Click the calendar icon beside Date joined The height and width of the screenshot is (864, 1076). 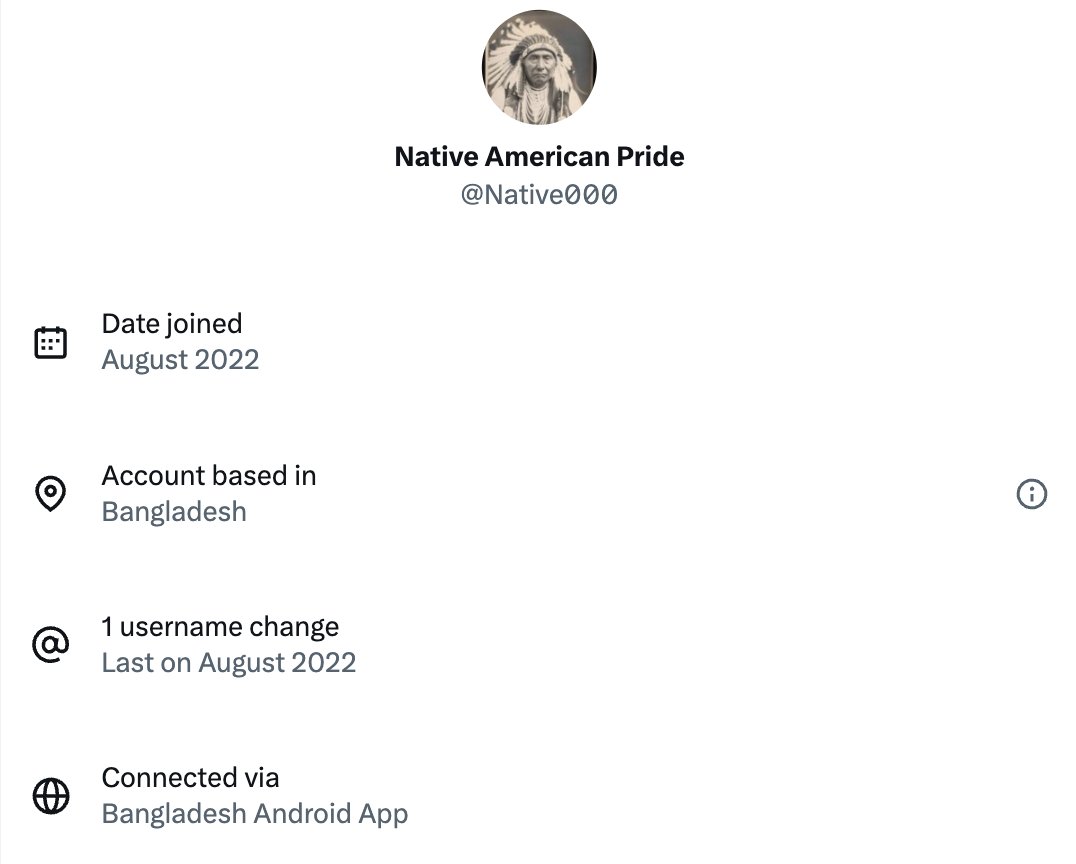pyautogui.click(x=50, y=340)
